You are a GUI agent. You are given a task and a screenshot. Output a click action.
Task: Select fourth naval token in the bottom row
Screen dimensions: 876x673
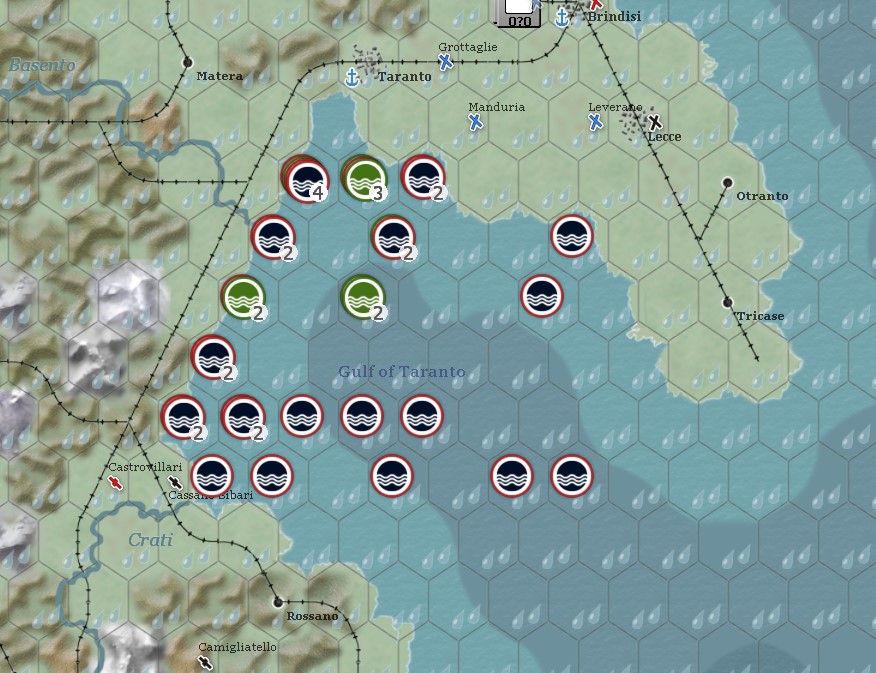(512, 476)
